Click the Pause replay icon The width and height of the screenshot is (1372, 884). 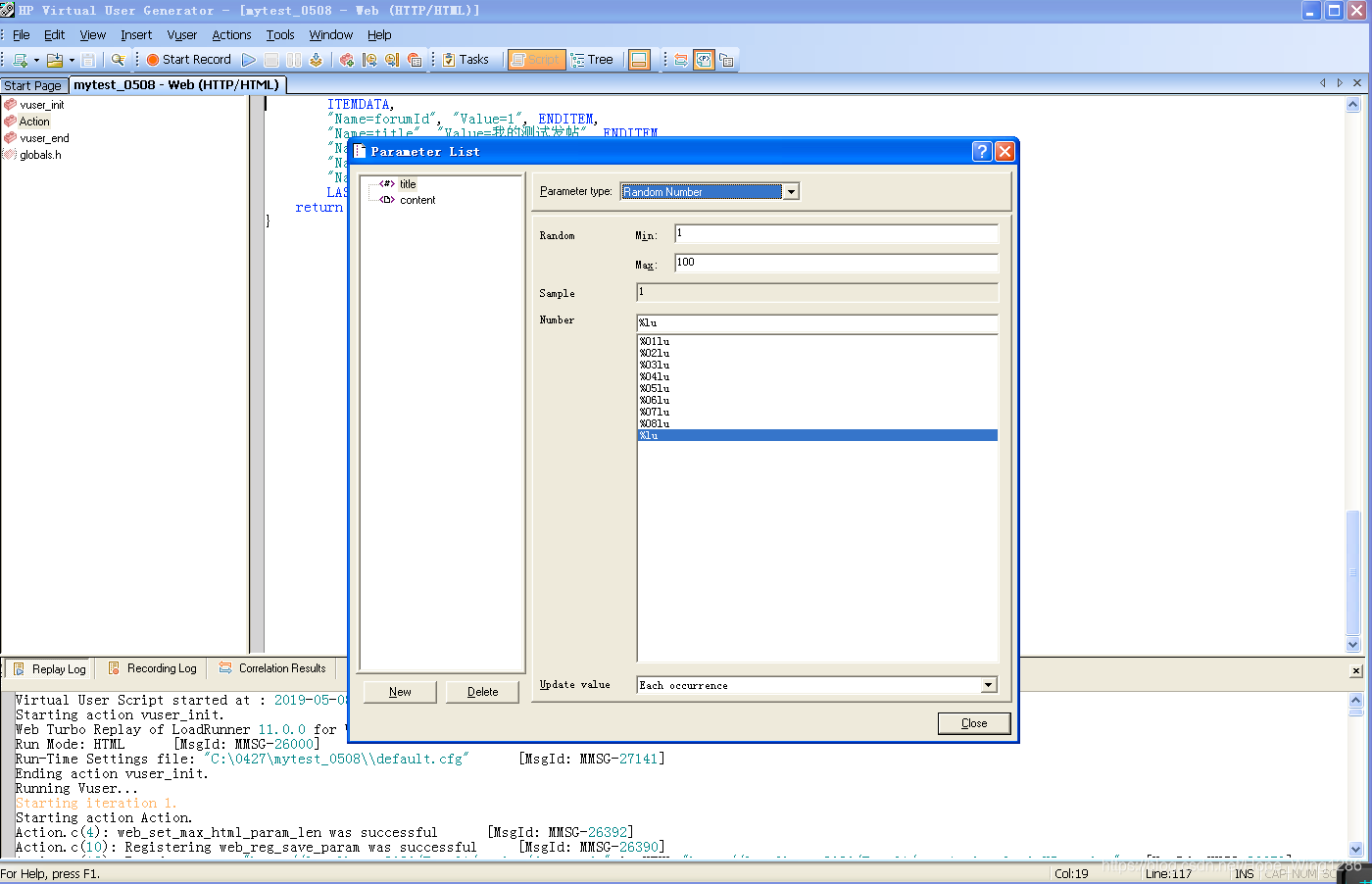pyautogui.click(x=294, y=60)
